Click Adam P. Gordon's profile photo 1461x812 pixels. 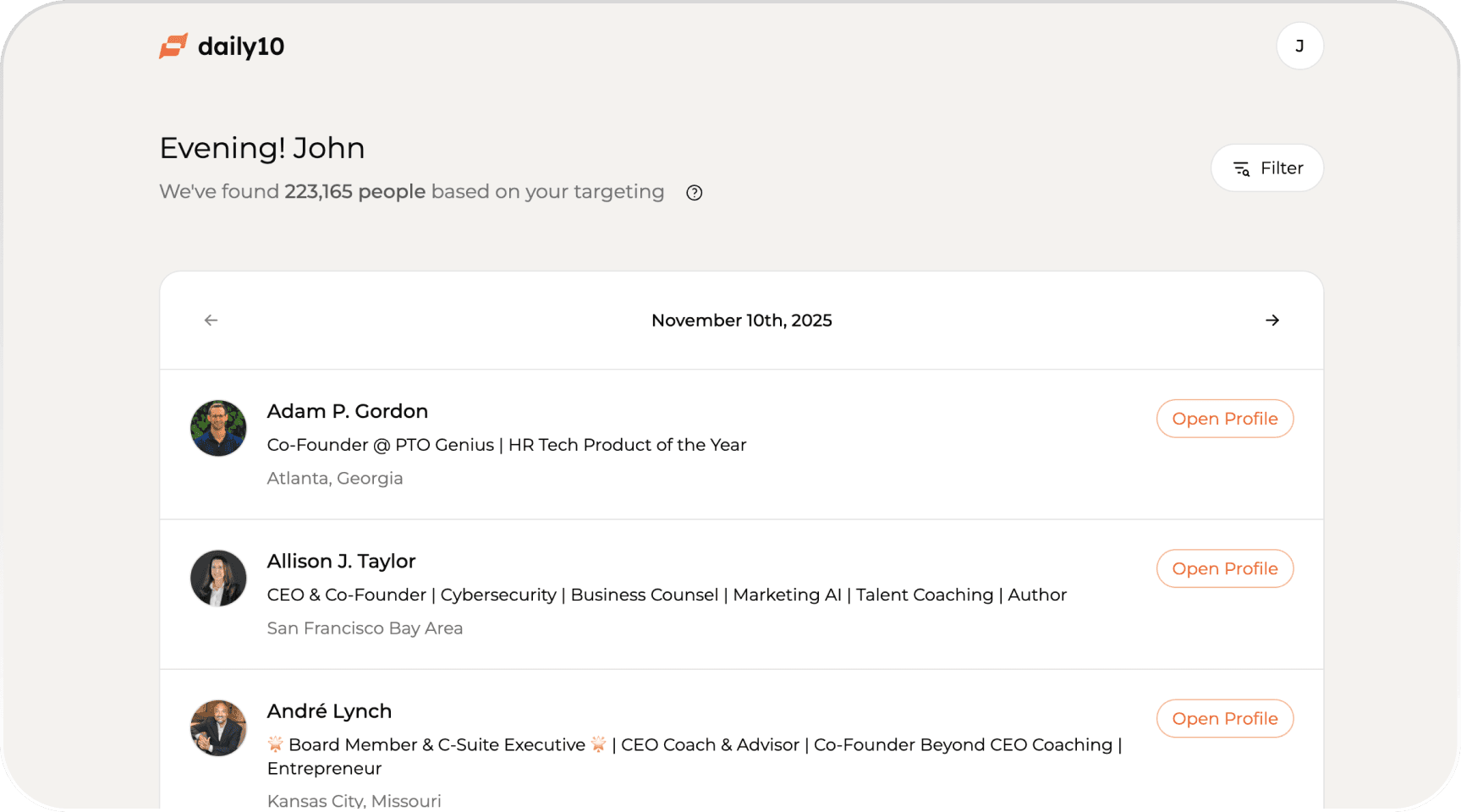point(218,428)
